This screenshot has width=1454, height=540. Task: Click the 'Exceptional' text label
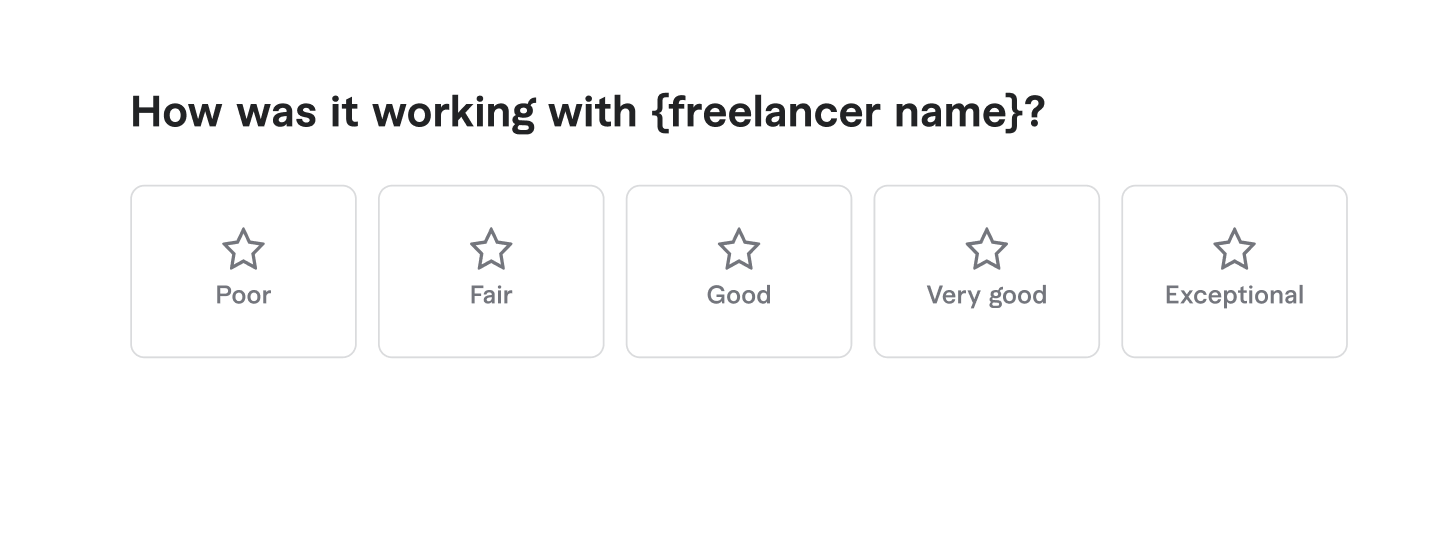[1234, 295]
